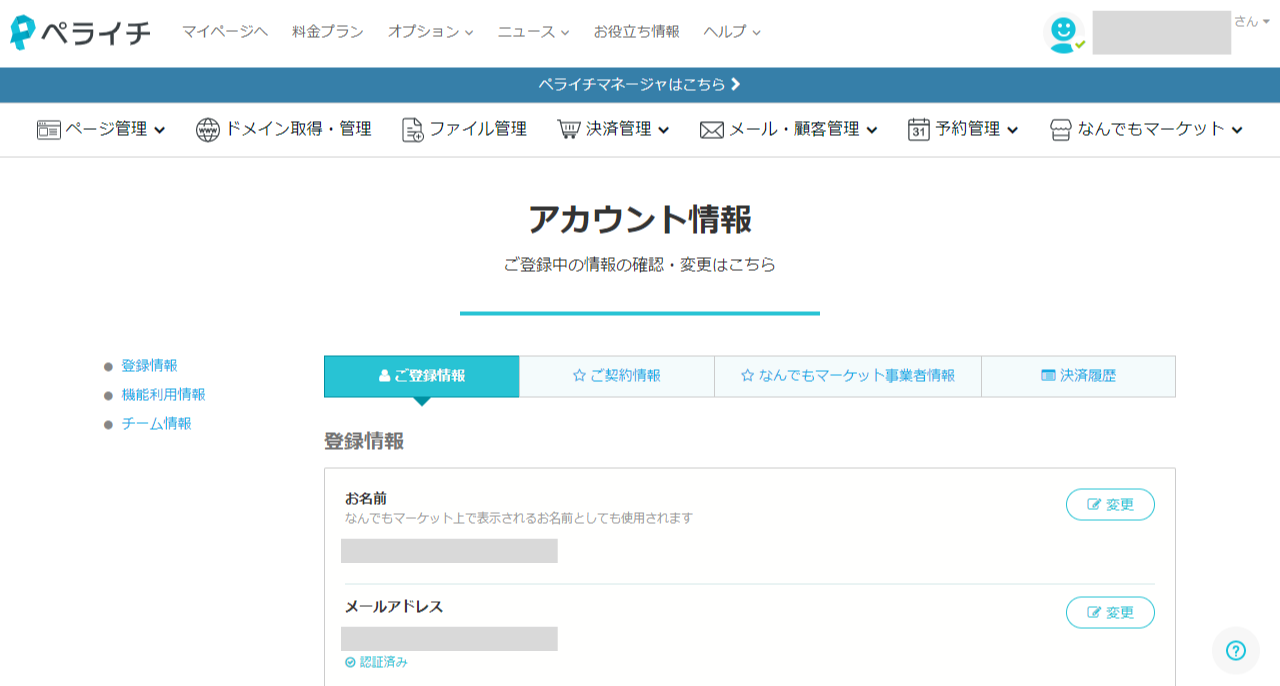Image resolution: width=1280 pixels, height=686 pixels.
Task: Click the ペライチ logo
Action: [x=80, y=33]
